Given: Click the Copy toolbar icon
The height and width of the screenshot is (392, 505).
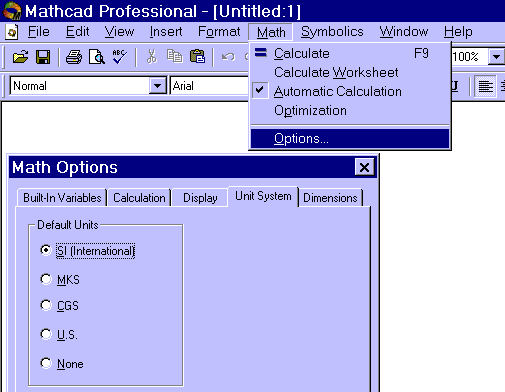Looking at the screenshot, I should click(x=175, y=56).
